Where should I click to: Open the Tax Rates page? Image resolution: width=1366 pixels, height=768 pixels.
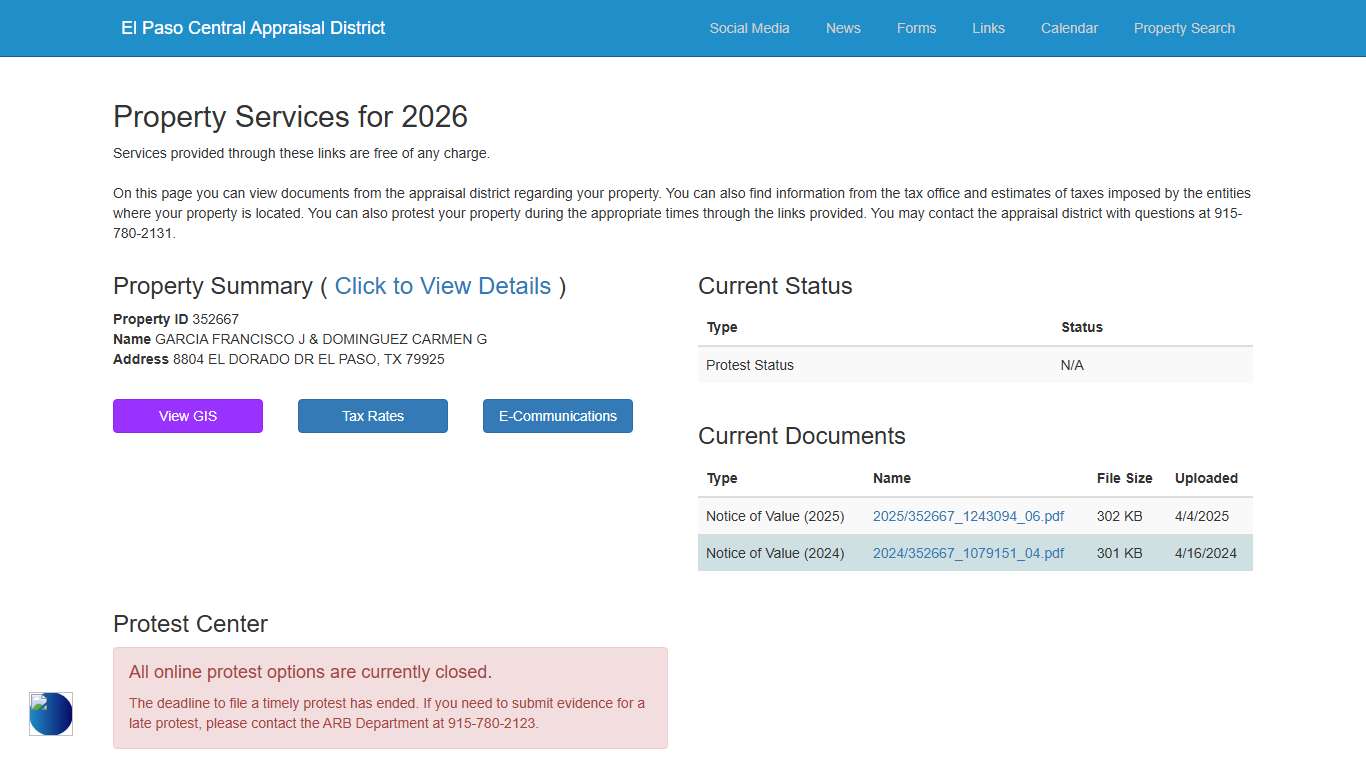click(x=372, y=416)
